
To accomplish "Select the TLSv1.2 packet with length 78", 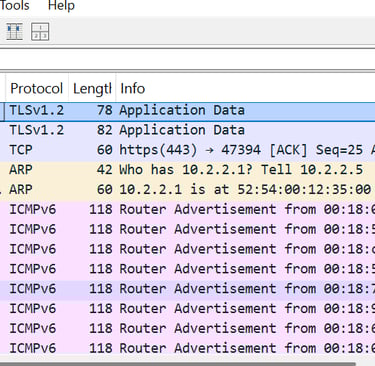I will click(187, 111).
